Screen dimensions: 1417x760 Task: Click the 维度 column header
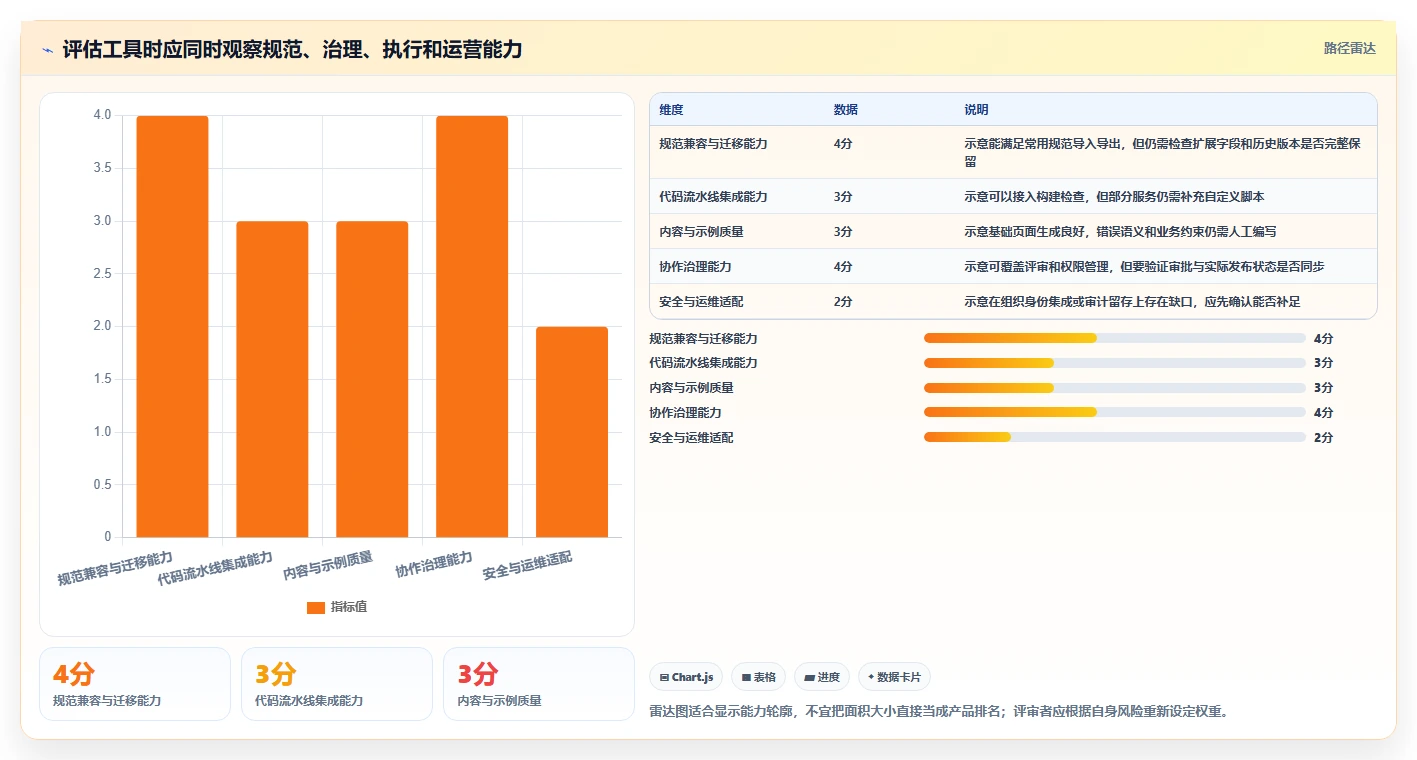point(671,109)
